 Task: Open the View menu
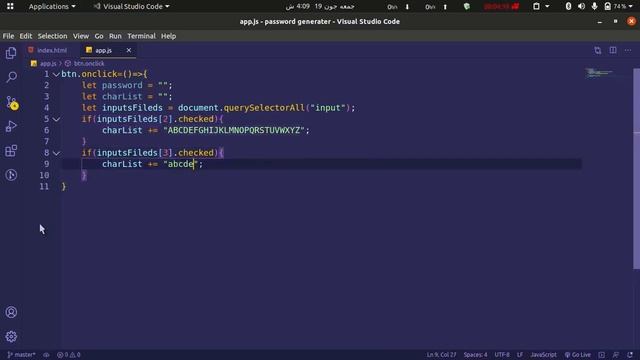pos(81,36)
